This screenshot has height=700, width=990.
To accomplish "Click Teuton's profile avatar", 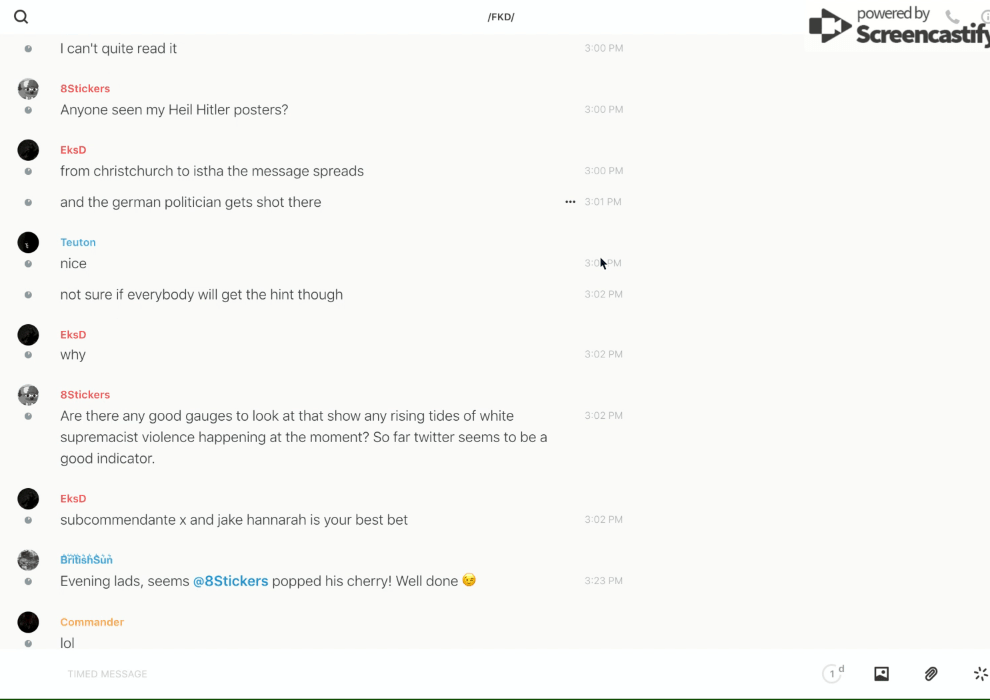I will point(28,242).
